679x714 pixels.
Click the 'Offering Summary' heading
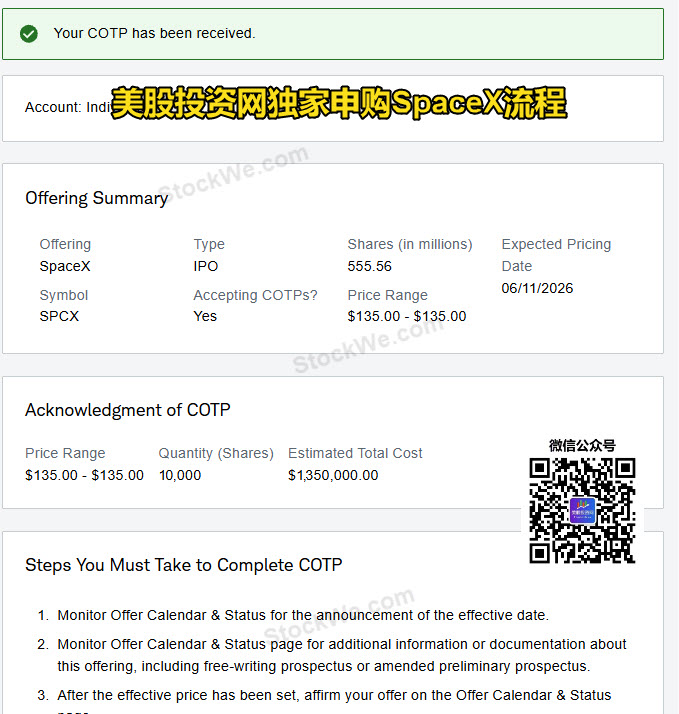click(97, 198)
